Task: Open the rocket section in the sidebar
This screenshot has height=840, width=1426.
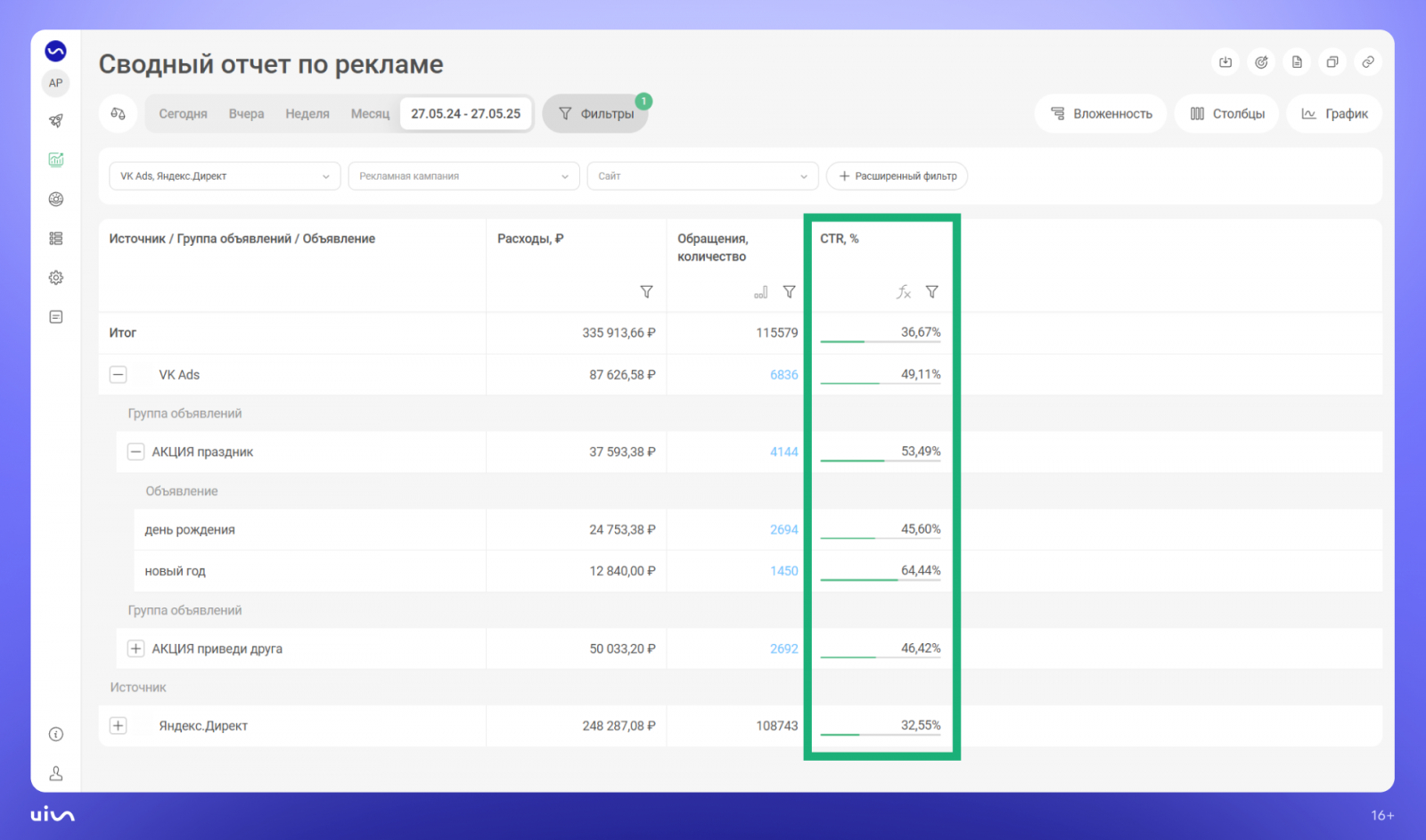Action: pyautogui.click(x=55, y=120)
